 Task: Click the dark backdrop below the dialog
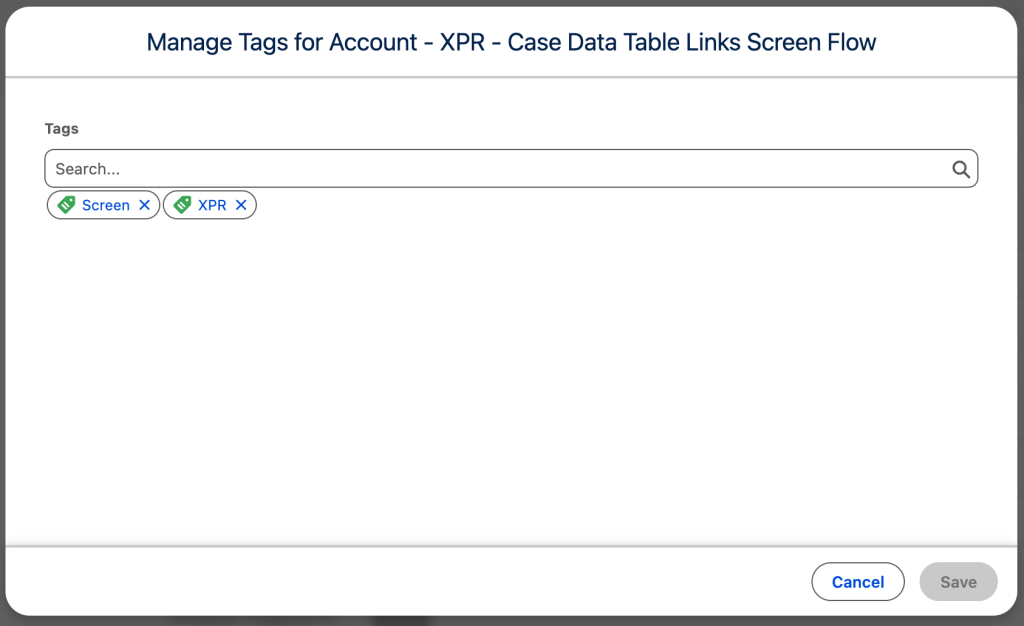511,621
